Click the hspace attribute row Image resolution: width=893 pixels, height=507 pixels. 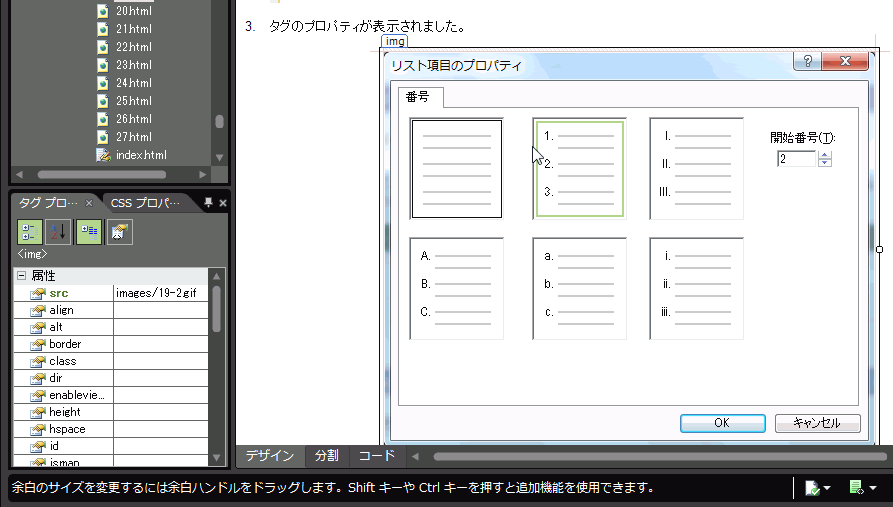tap(111, 430)
